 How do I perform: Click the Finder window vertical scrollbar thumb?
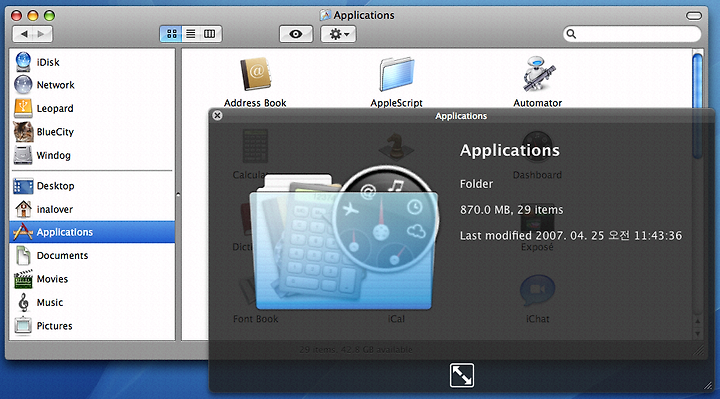click(x=698, y=107)
